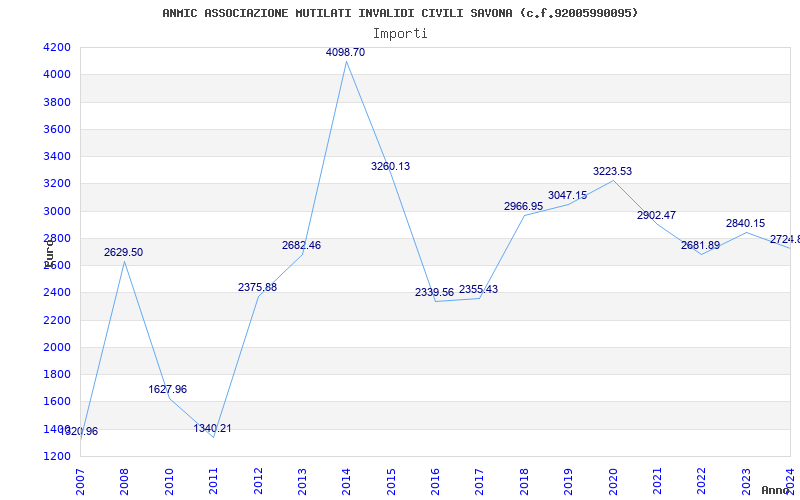Select the 3223.53 data label
Screen dimensions: 800x500
[612, 171]
